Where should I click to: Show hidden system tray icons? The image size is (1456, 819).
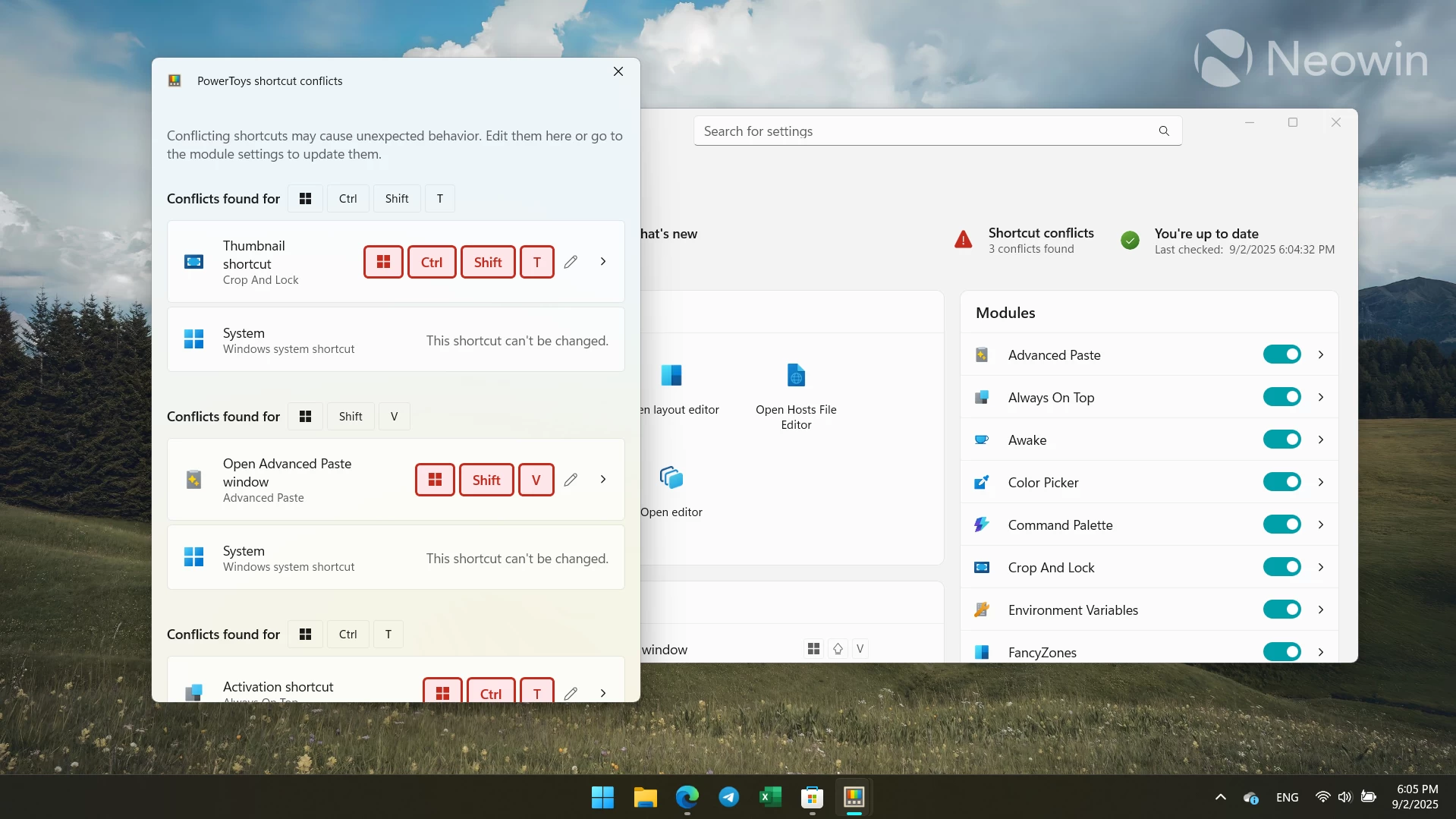coord(1220,797)
